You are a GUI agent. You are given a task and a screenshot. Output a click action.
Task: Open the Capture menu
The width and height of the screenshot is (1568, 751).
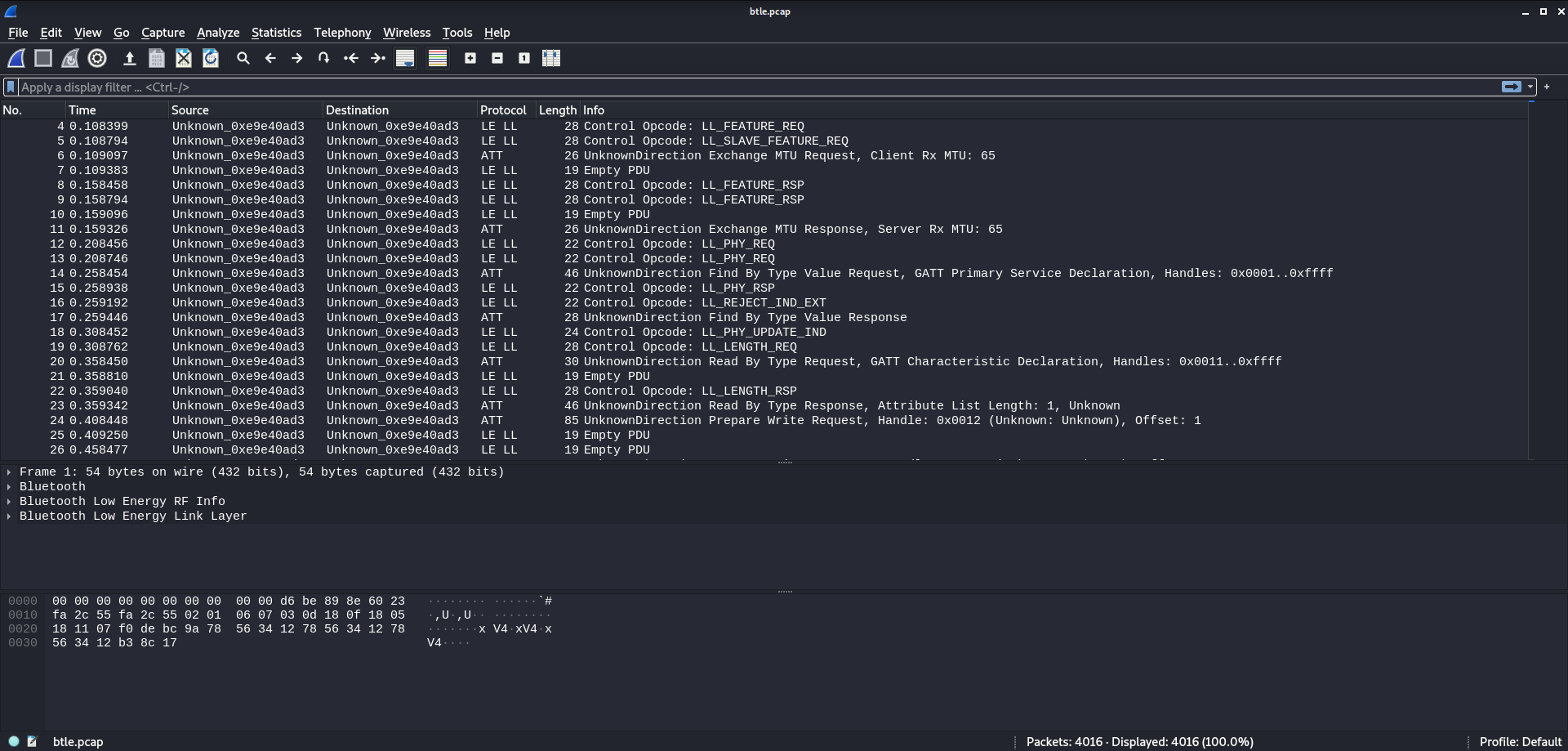[x=163, y=33]
